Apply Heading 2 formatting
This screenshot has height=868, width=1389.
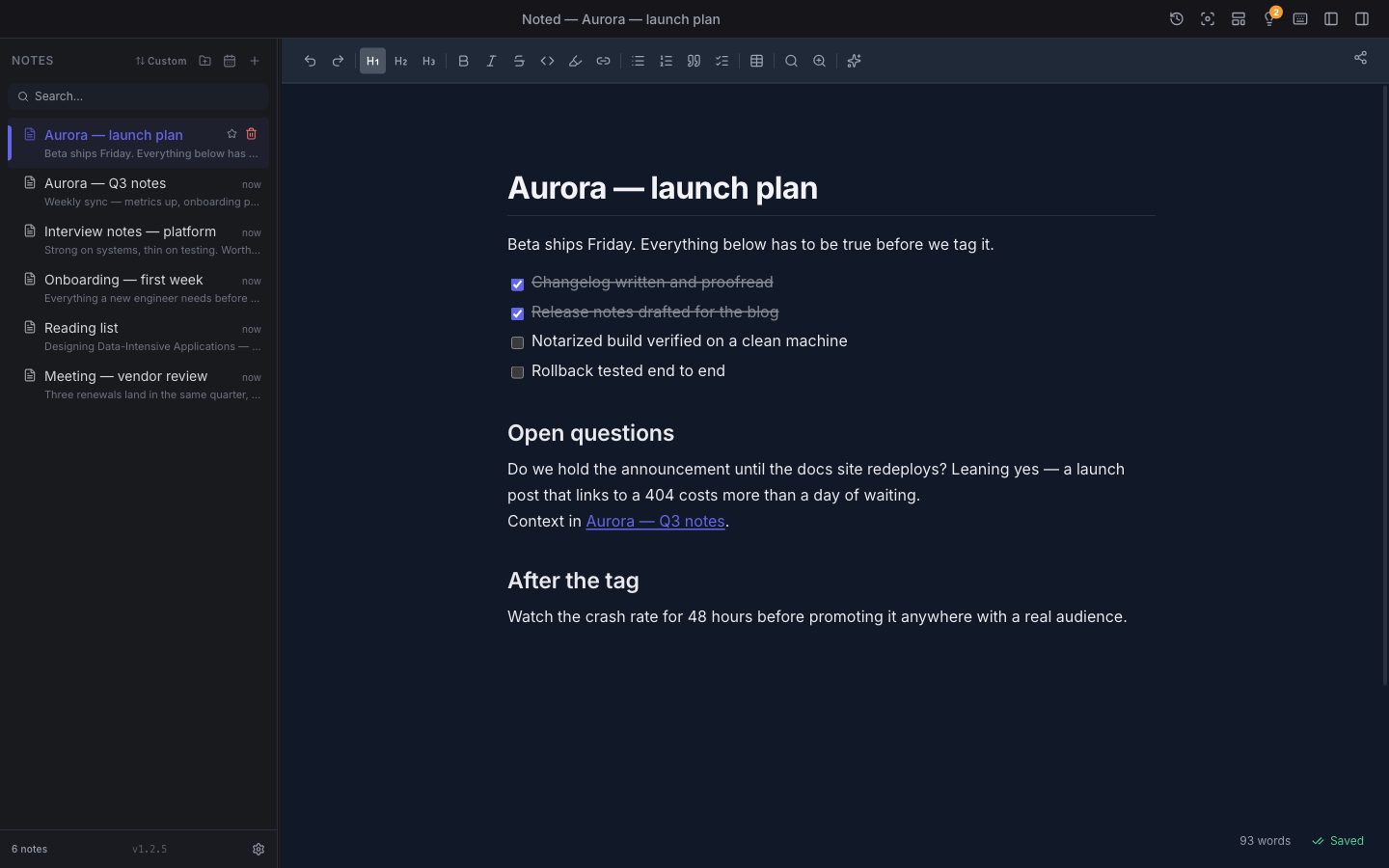pyautogui.click(x=400, y=61)
